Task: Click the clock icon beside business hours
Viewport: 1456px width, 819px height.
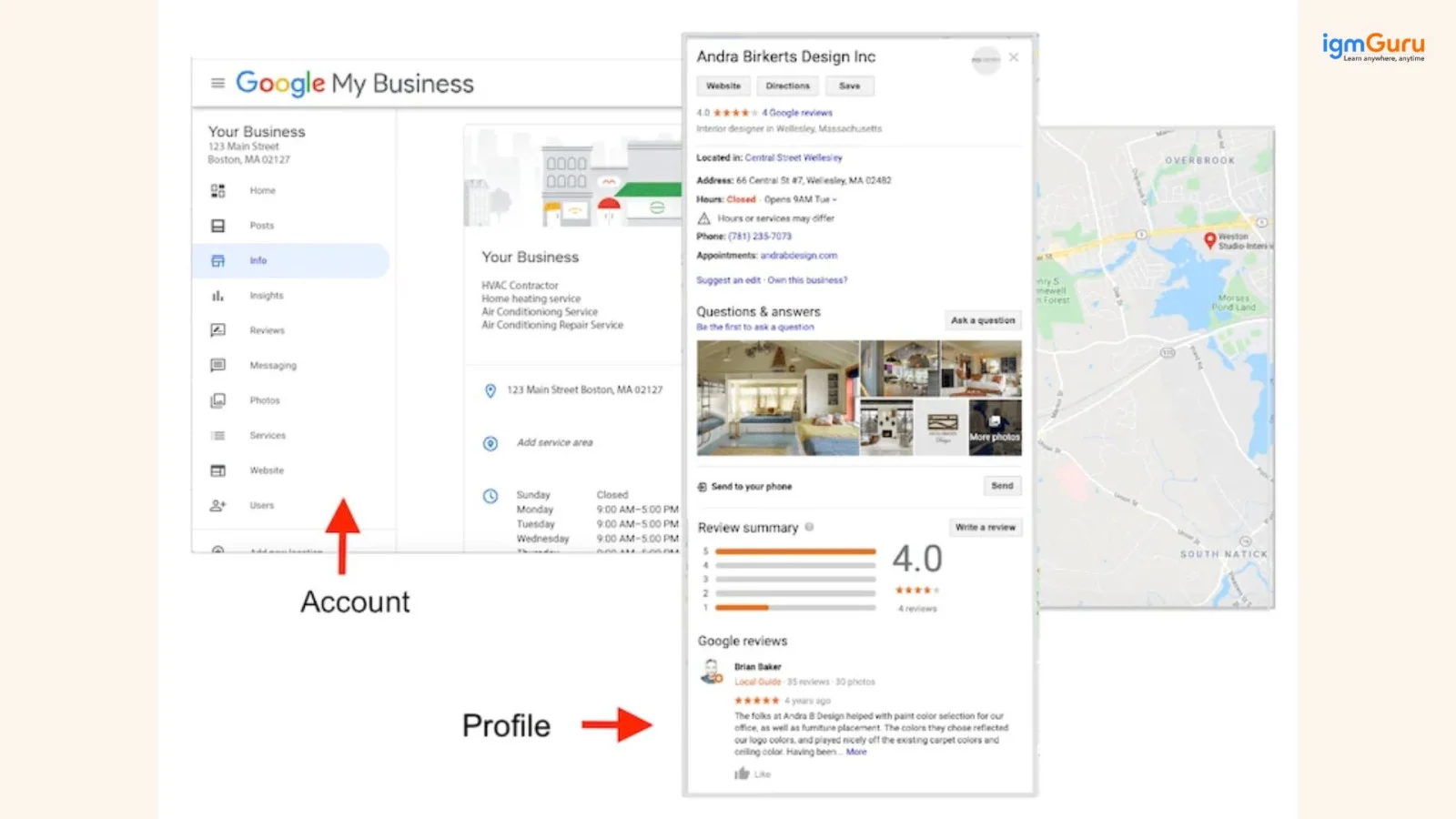Action: pyautogui.click(x=490, y=496)
